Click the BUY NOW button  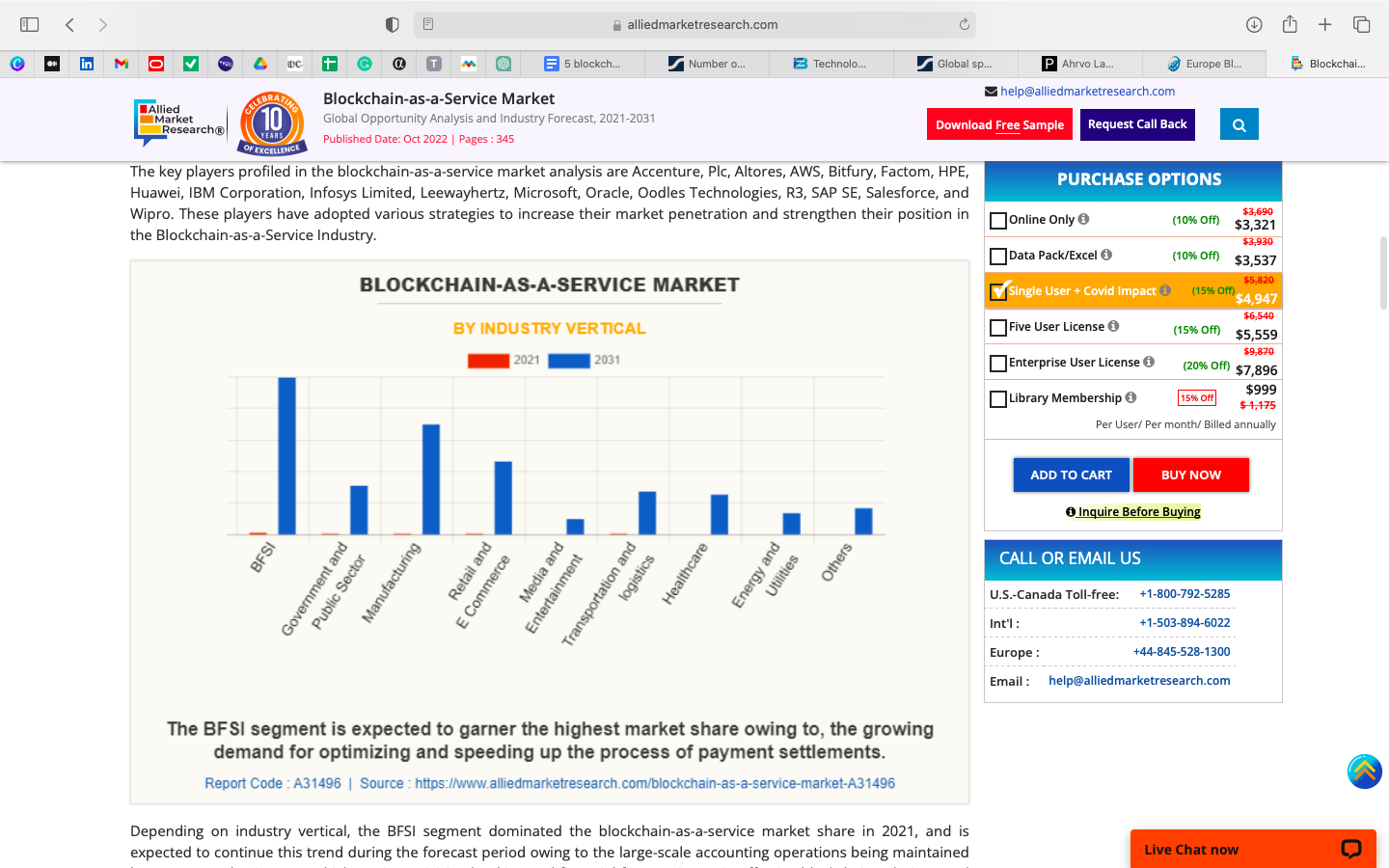click(x=1191, y=475)
